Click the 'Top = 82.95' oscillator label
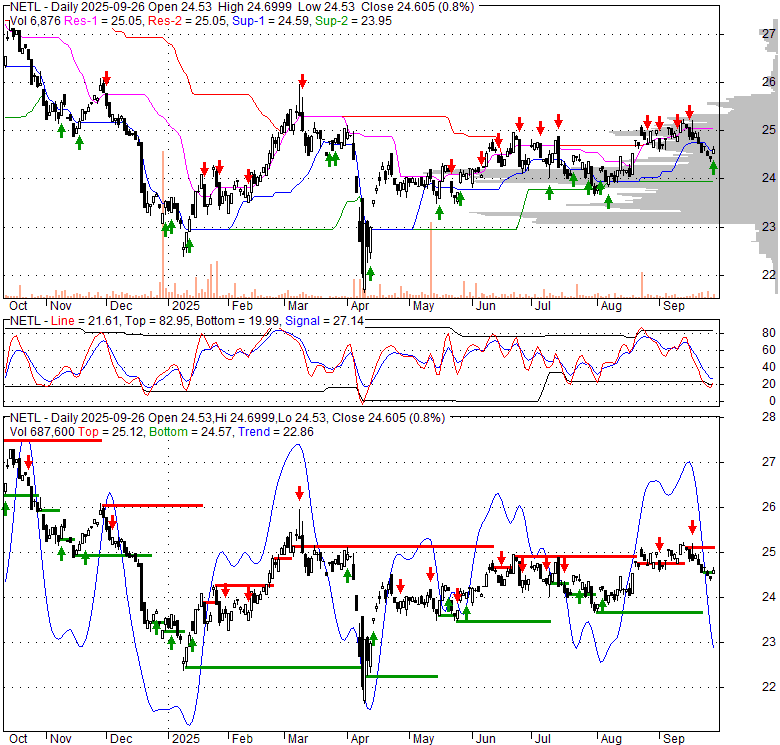The height and width of the screenshot is (745, 780). tap(157, 321)
